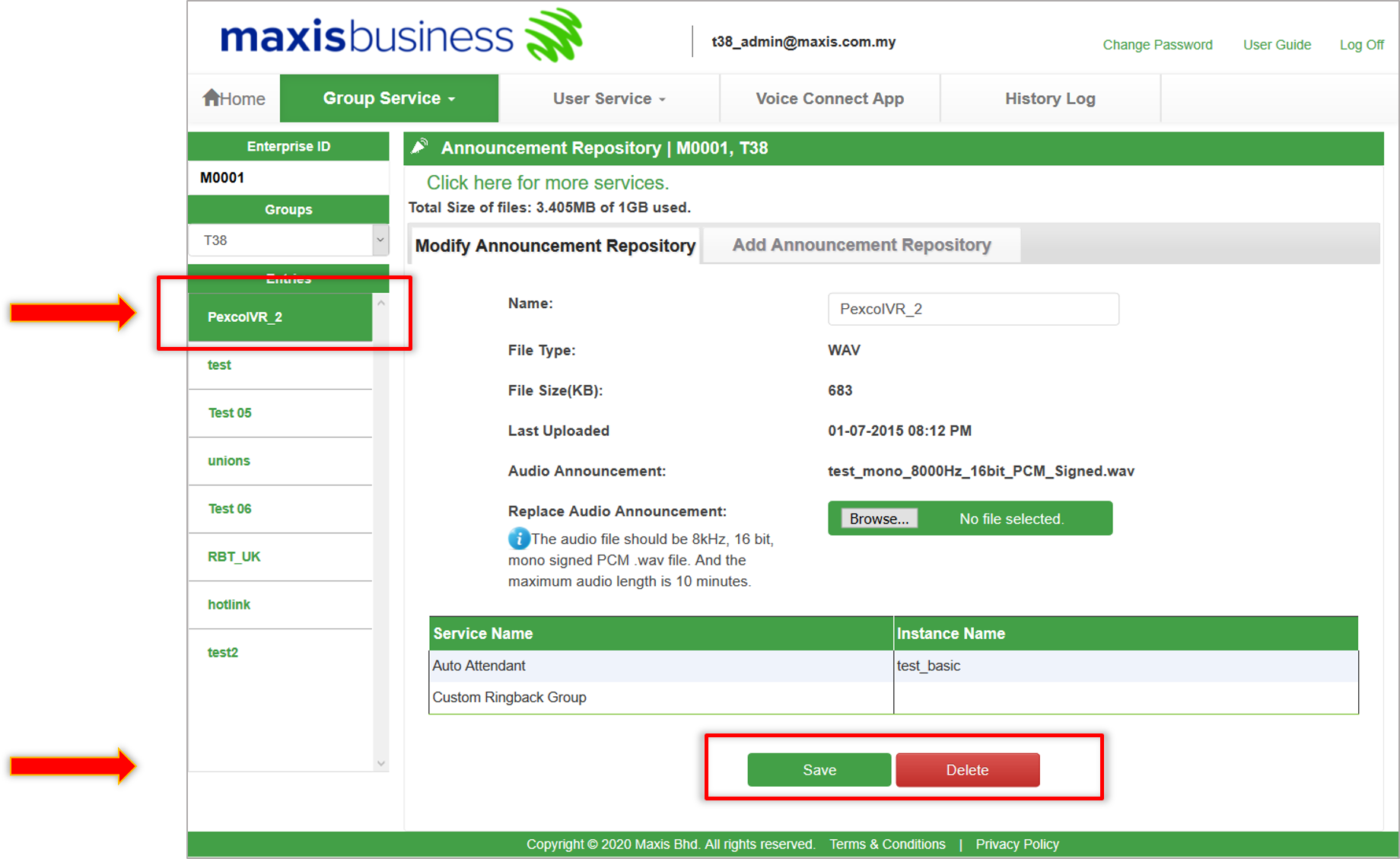Open the History Log section
This screenshot has height=859, width=1400.
coord(1048,97)
